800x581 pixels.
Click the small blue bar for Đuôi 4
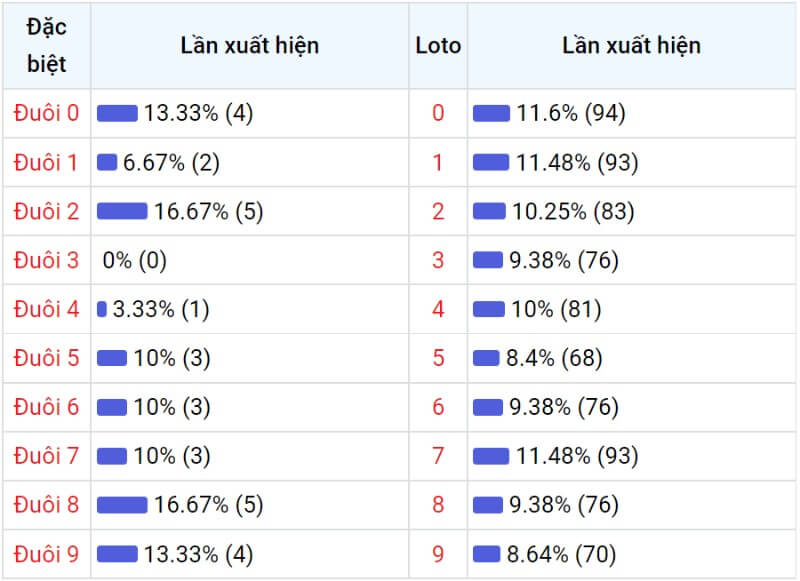point(102,309)
